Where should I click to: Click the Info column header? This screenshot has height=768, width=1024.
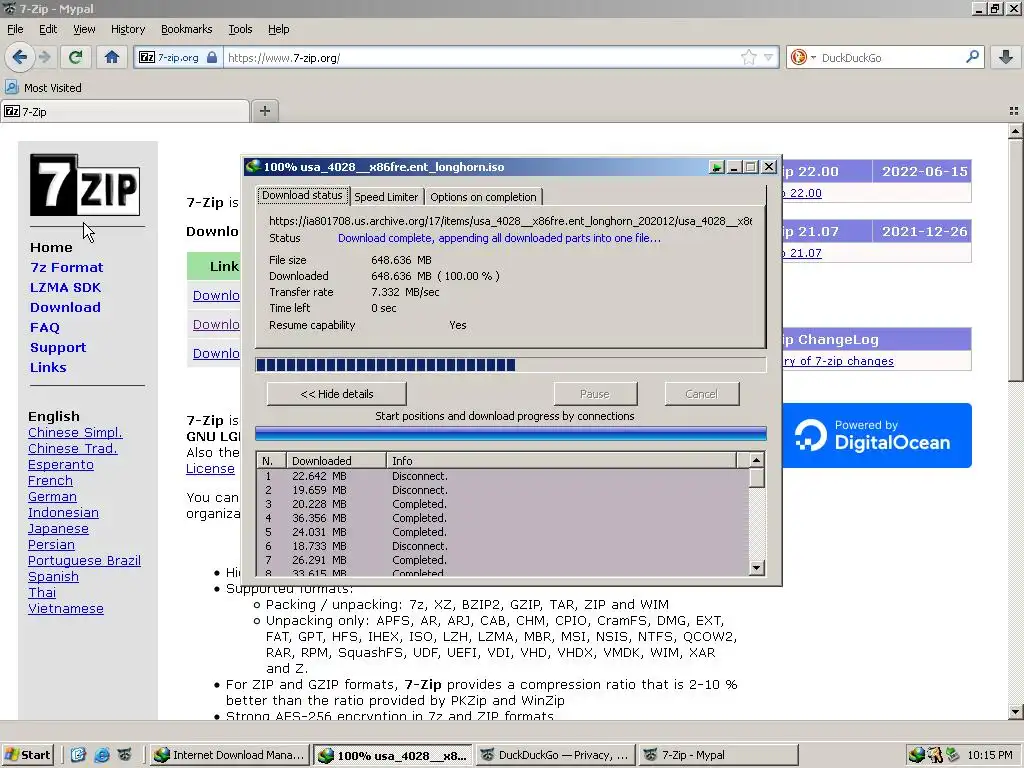tap(562, 460)
